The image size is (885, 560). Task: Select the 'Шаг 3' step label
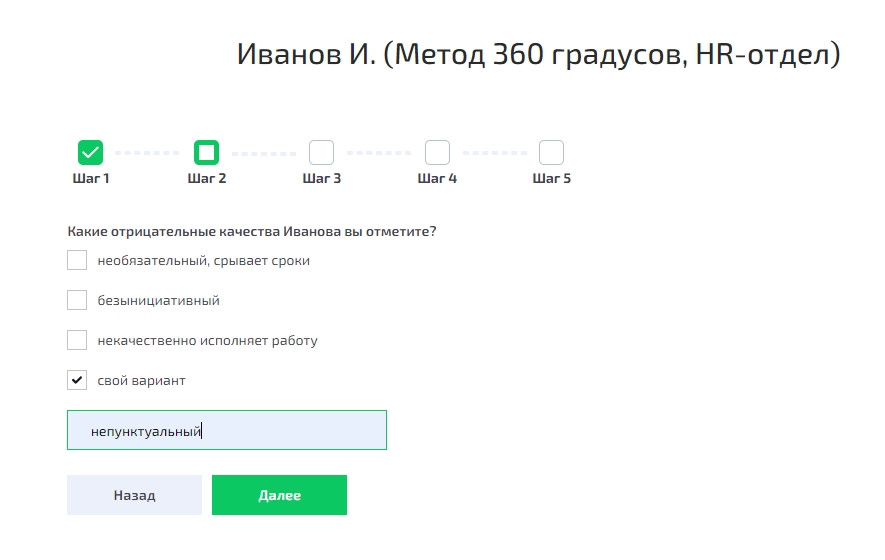point(322,179)
